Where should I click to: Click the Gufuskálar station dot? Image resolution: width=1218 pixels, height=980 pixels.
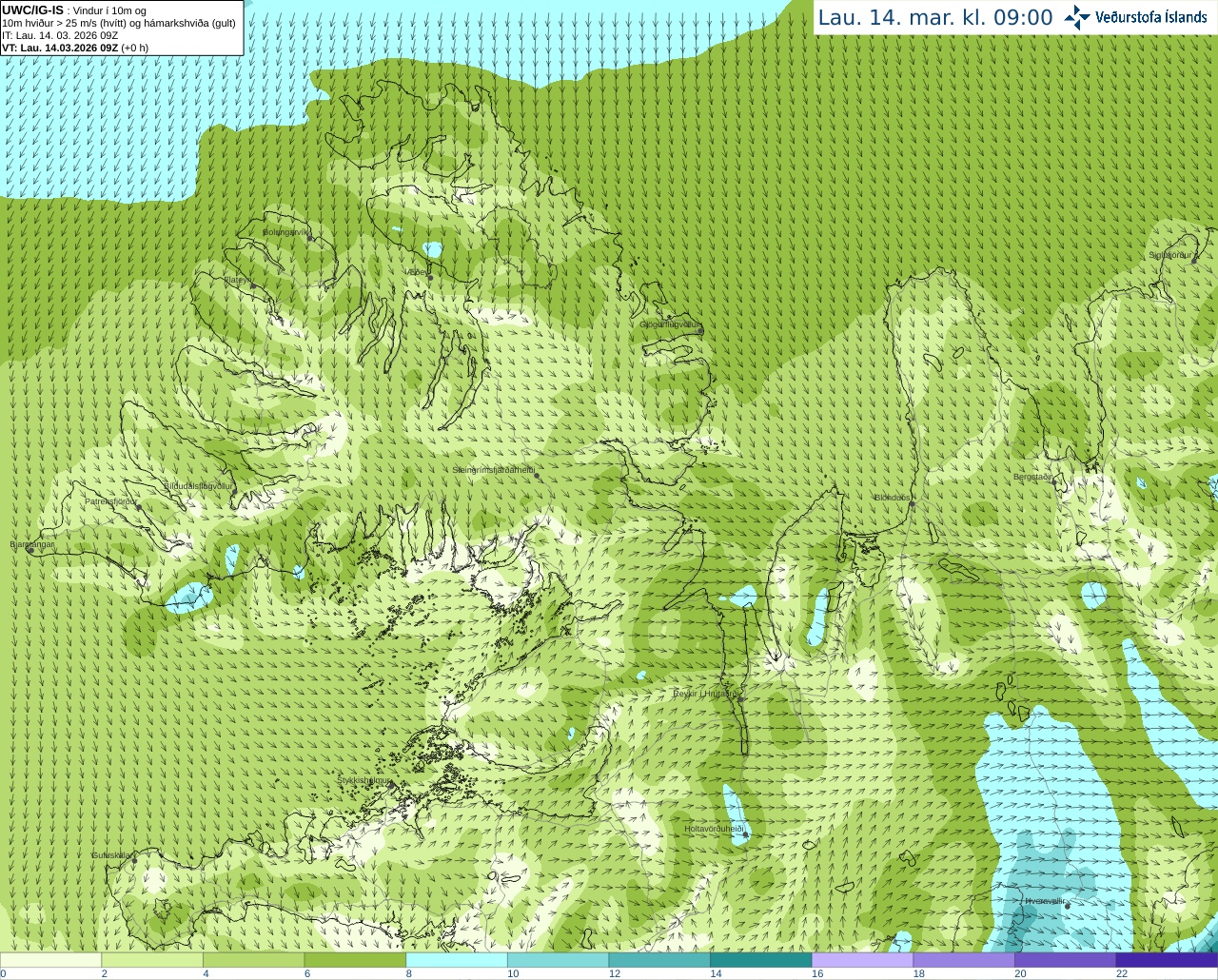click(134, 860)
